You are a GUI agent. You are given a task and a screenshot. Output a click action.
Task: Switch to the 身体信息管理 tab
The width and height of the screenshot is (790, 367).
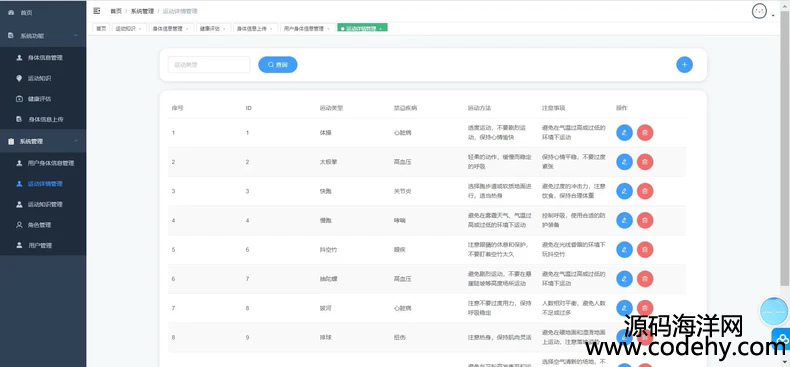[x=167, y=29]
